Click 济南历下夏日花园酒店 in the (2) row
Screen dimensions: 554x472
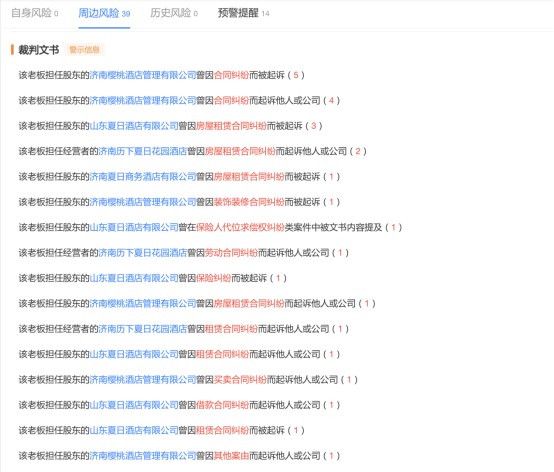click(143, 151)
